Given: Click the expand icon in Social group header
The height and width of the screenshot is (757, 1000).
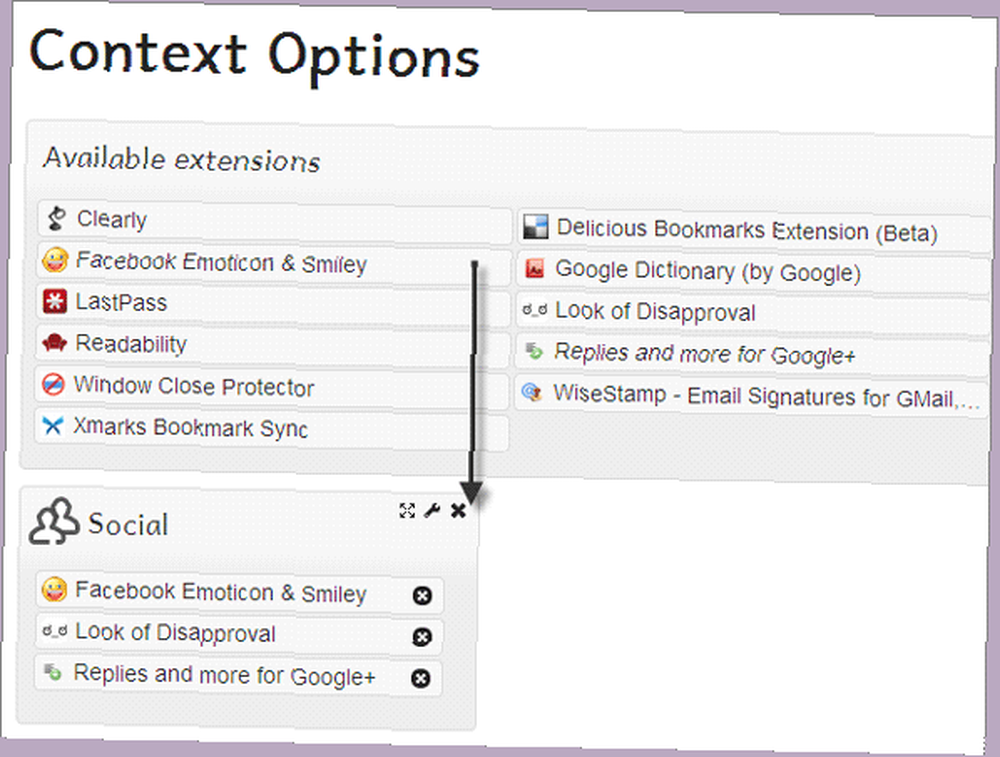Looking at the screenshot, I should [x=407, y=511].
